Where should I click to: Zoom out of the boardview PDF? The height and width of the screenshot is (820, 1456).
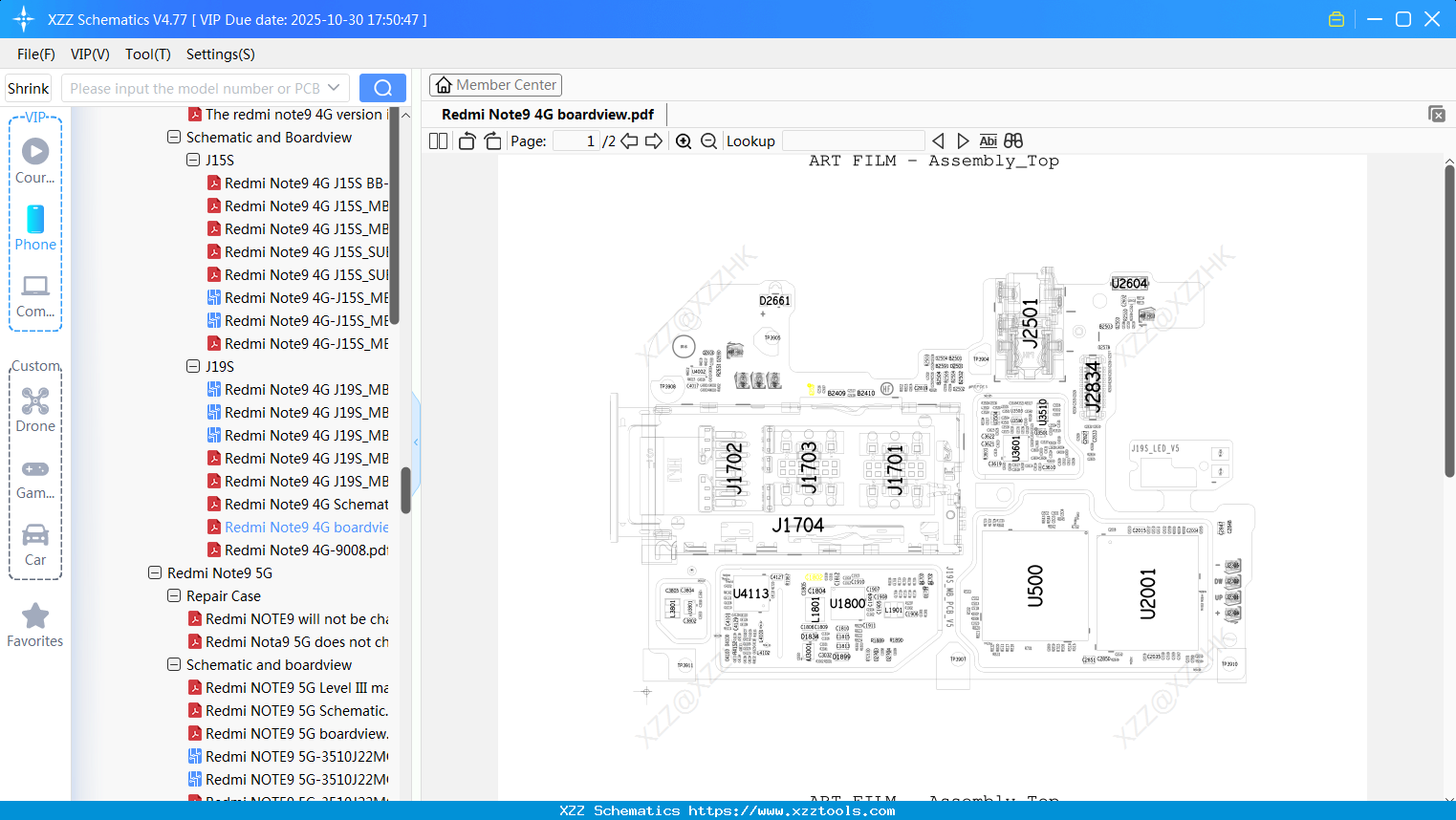click(708, 140)
